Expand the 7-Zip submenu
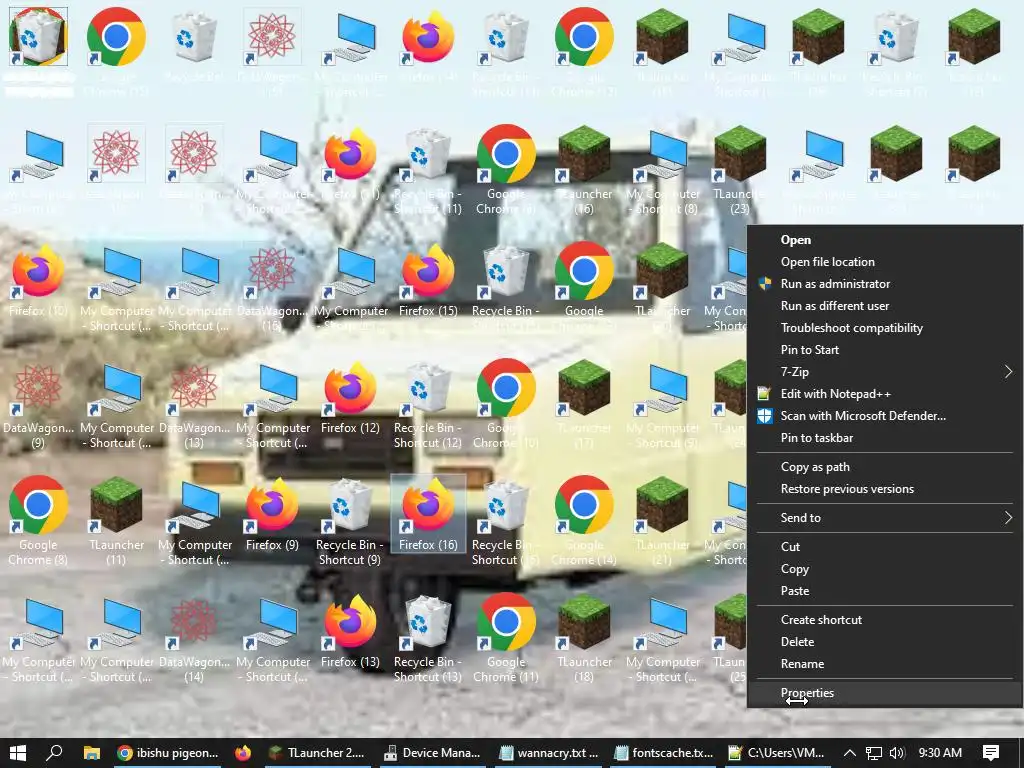 click(885, 372)
